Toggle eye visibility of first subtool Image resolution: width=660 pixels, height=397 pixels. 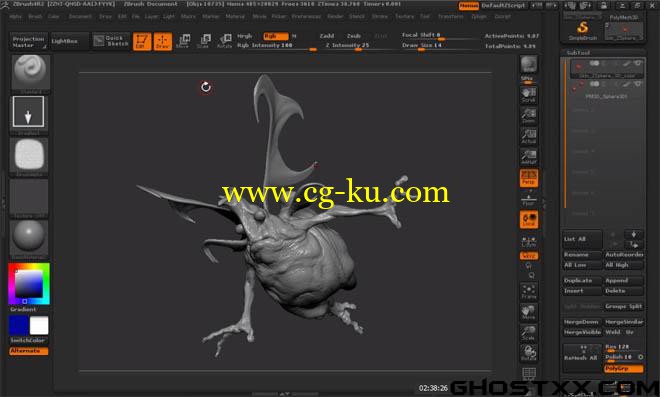pos(638,63)
